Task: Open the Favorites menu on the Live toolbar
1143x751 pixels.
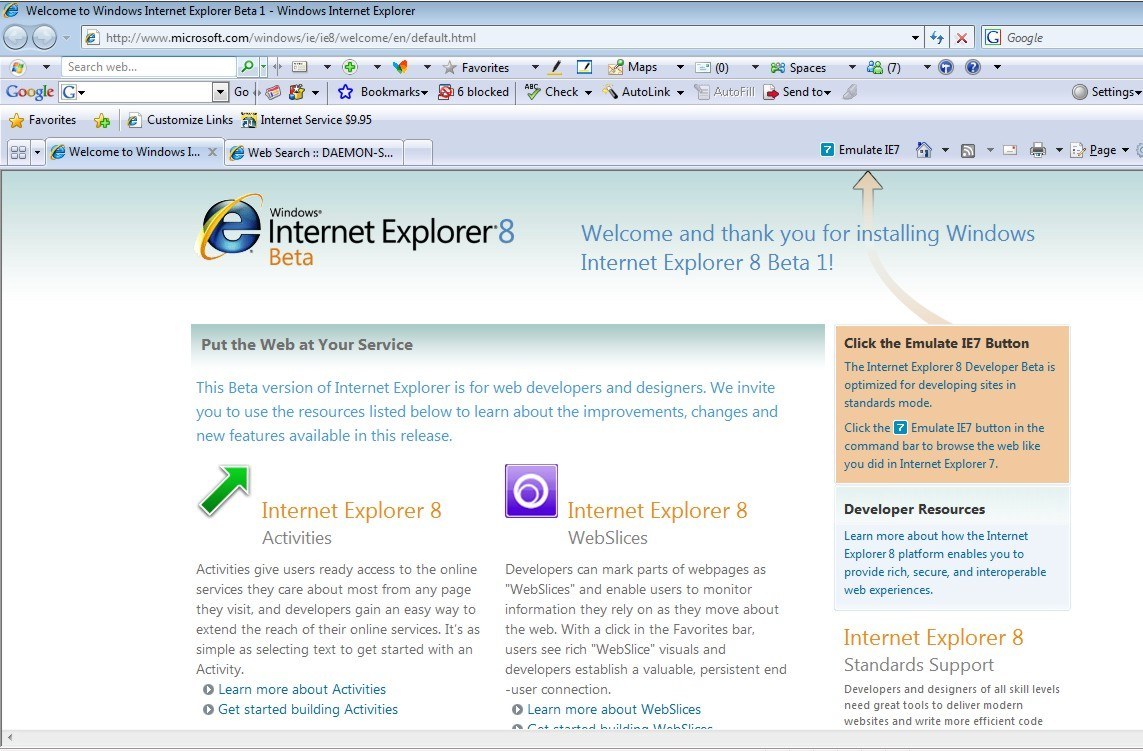Action: (483, 67)
